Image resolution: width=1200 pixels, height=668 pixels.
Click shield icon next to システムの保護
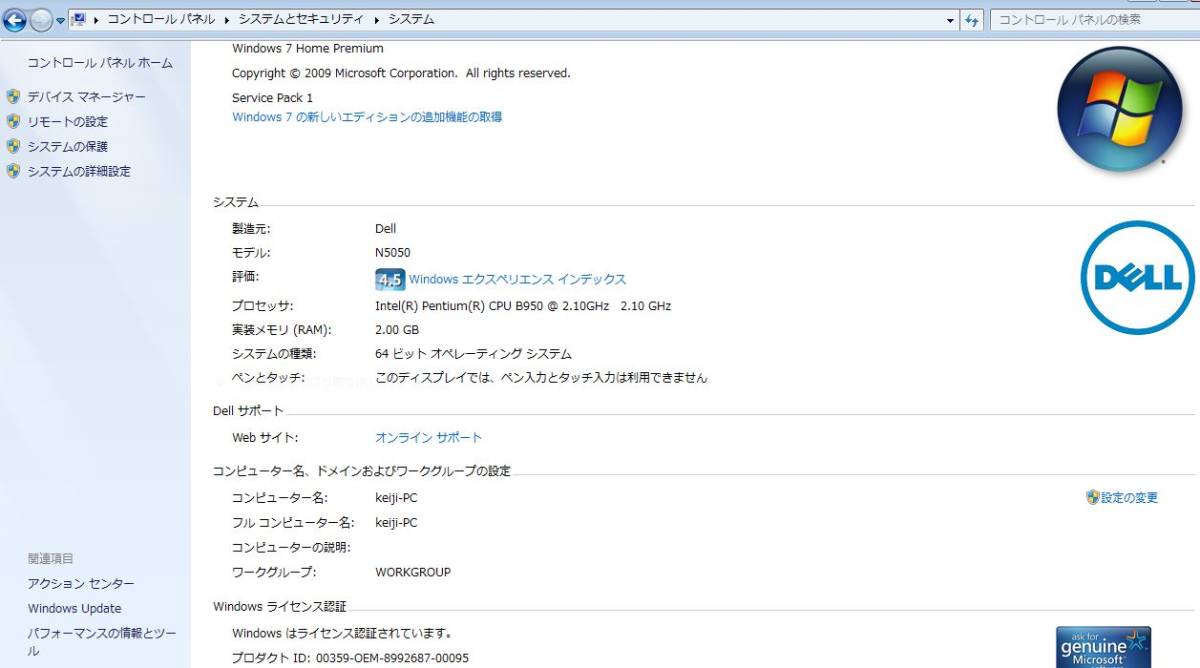(x=13, y=146)
